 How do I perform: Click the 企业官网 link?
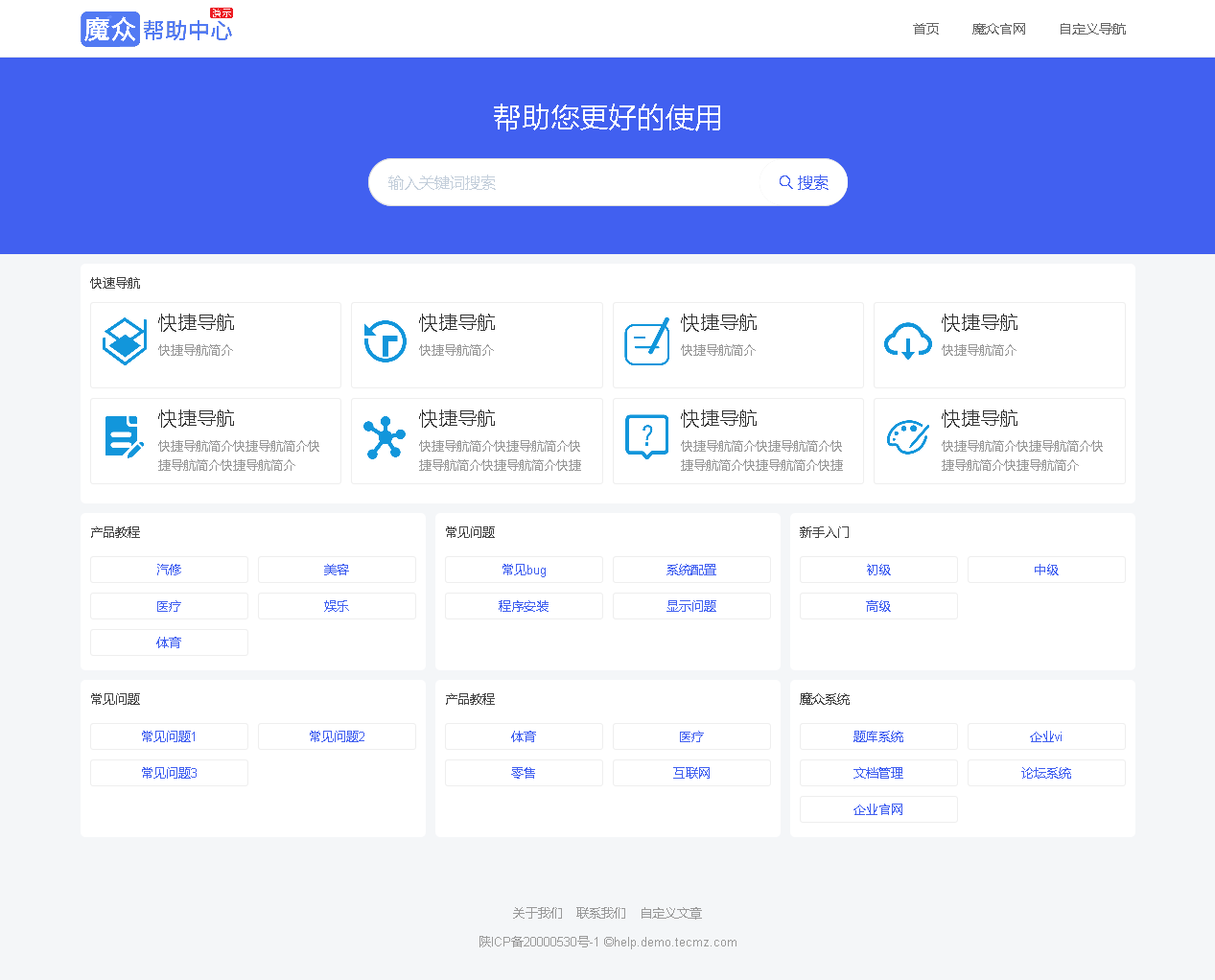tap(877, 808)
